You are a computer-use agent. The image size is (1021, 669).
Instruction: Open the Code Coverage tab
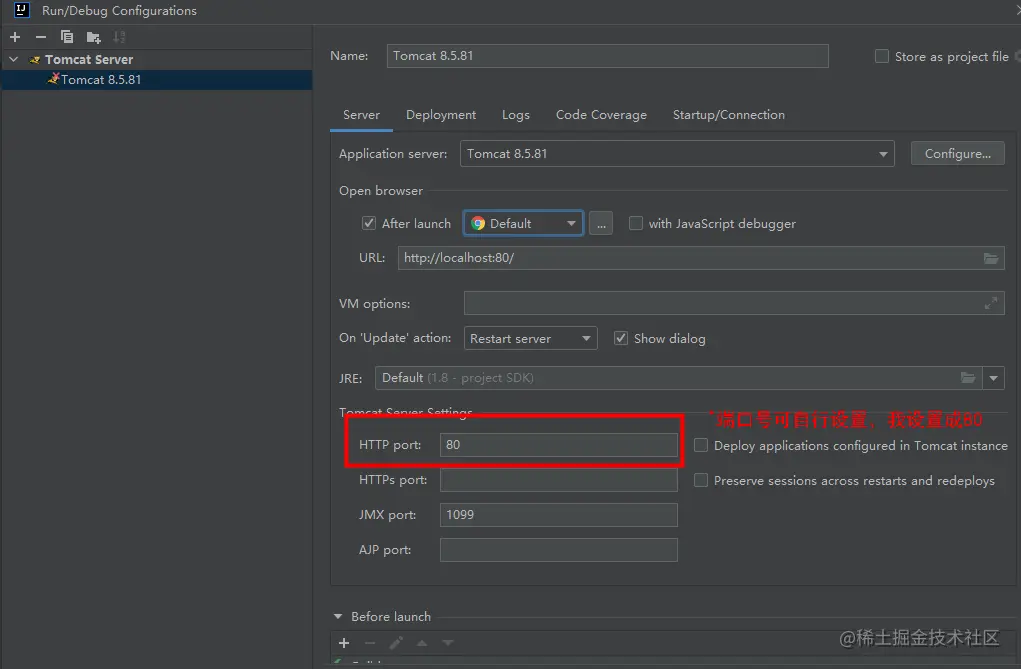tap(601, 115)
